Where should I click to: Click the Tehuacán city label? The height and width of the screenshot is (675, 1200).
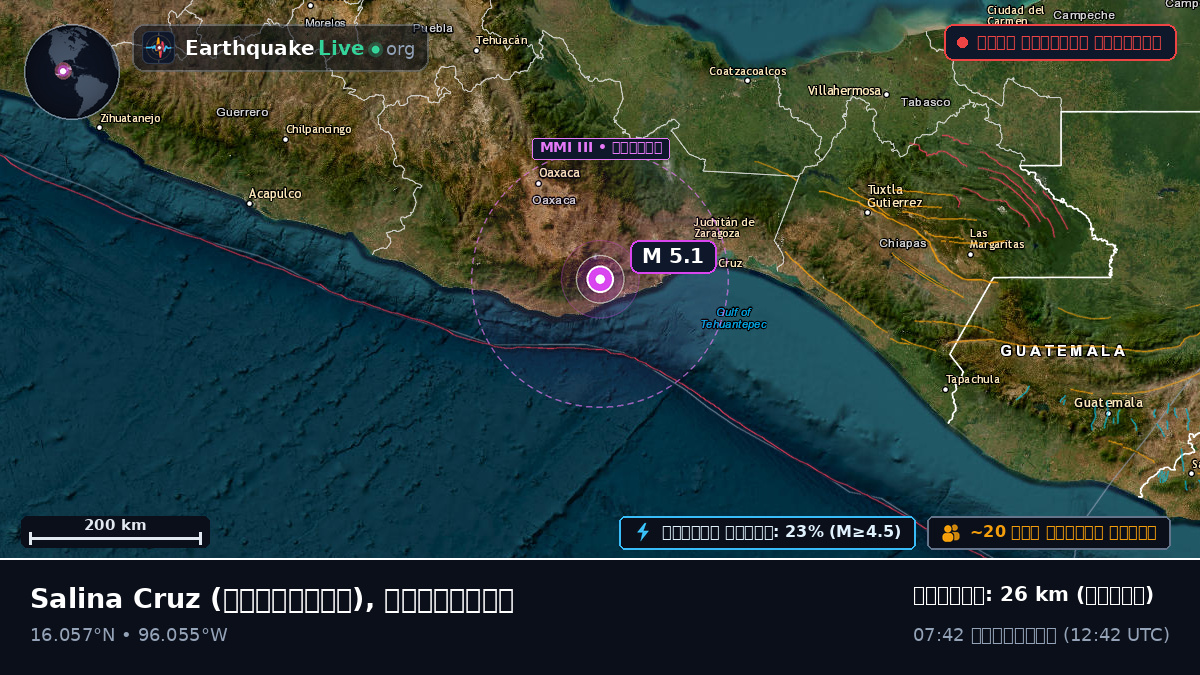tap(502, 40)
